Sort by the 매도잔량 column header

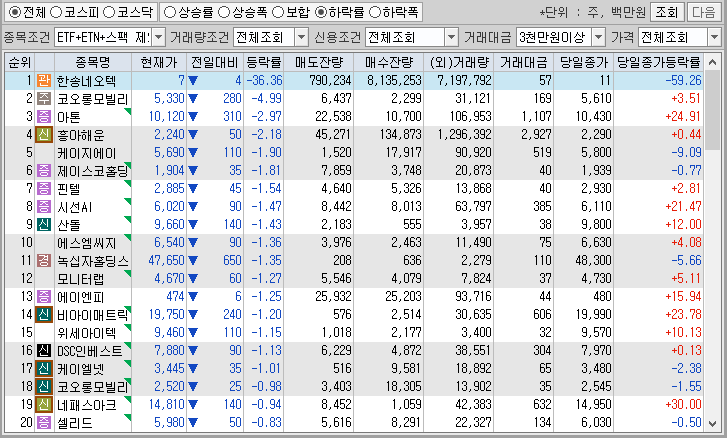319,62
